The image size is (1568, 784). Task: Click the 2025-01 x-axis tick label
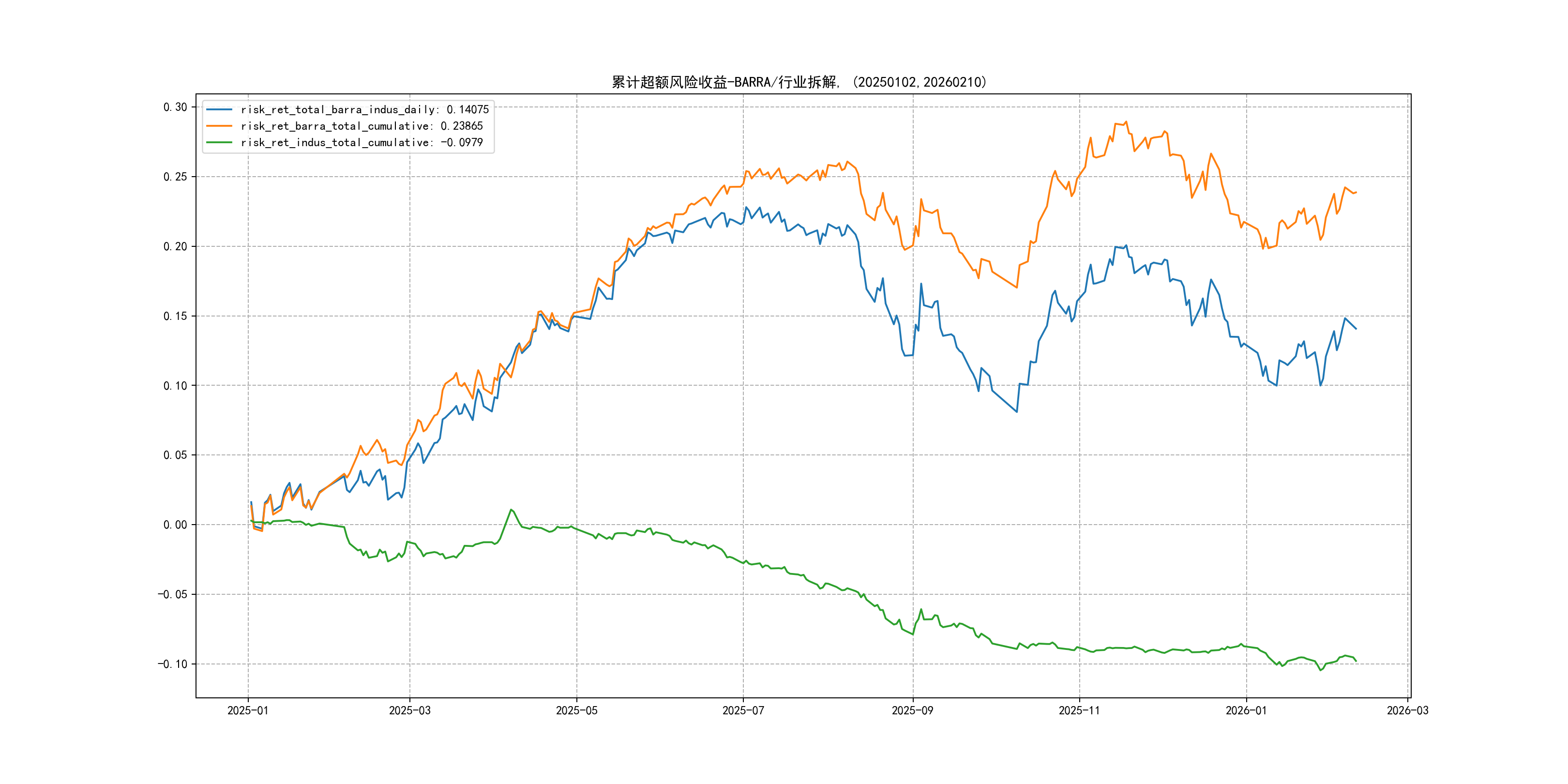pyautogui.click(x=248, y=710)
